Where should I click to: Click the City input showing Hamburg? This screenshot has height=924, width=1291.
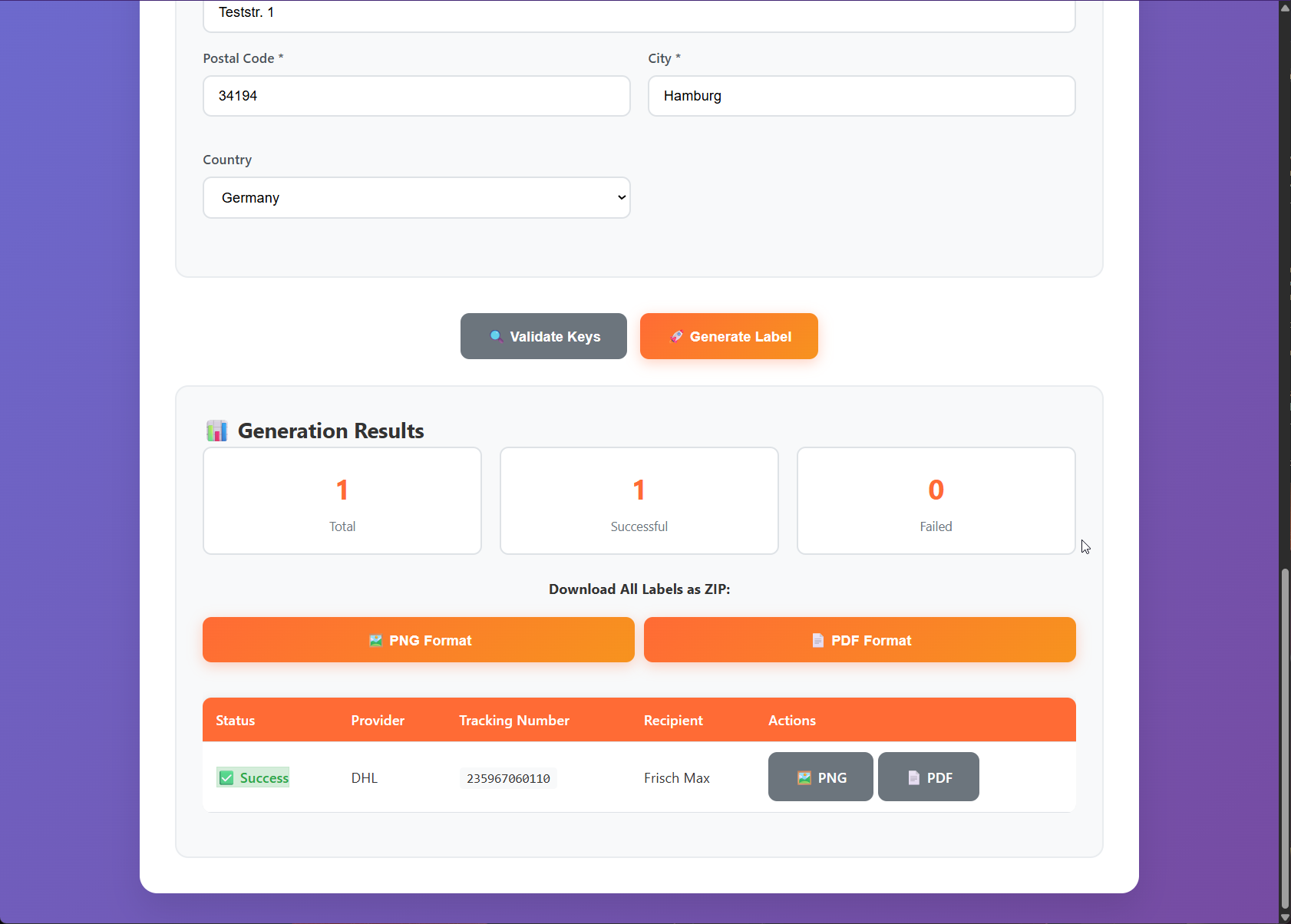(861, 96)
